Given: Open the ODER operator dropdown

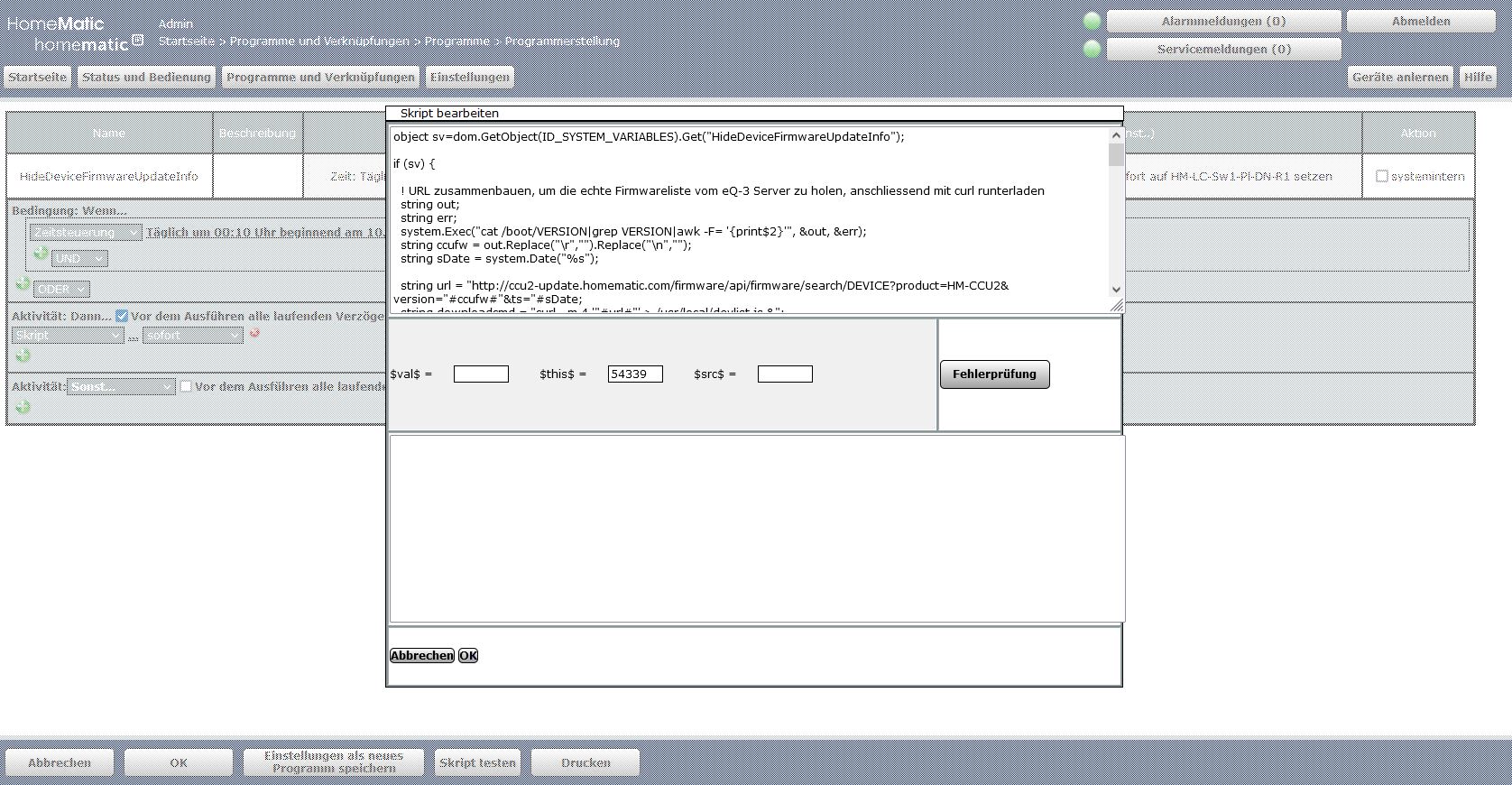Looking at the screenshot, I should [61, 290].
